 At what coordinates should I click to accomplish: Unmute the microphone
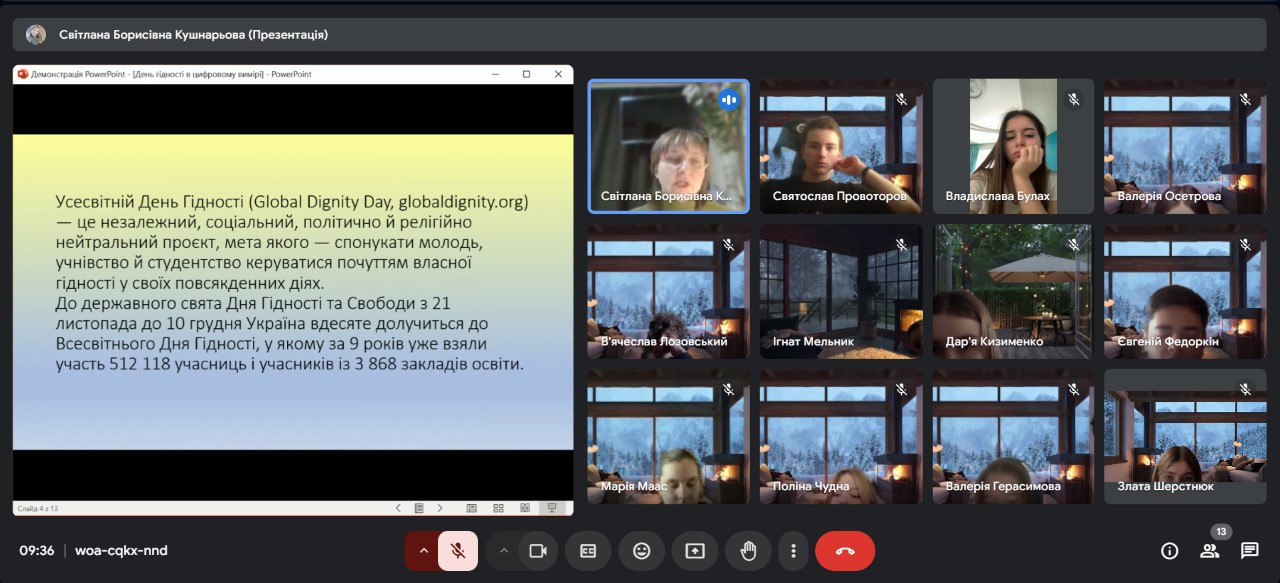457,551
